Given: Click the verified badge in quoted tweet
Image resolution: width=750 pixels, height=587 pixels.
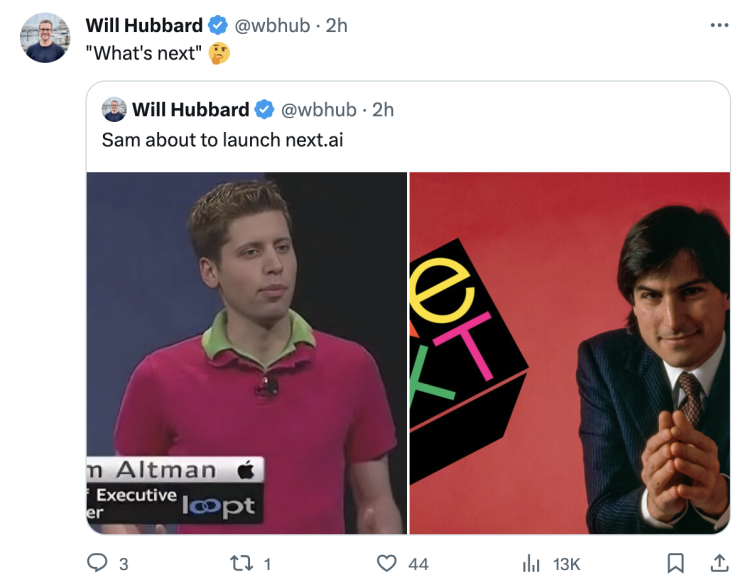Looking at the screenshot, I should 265,110.
